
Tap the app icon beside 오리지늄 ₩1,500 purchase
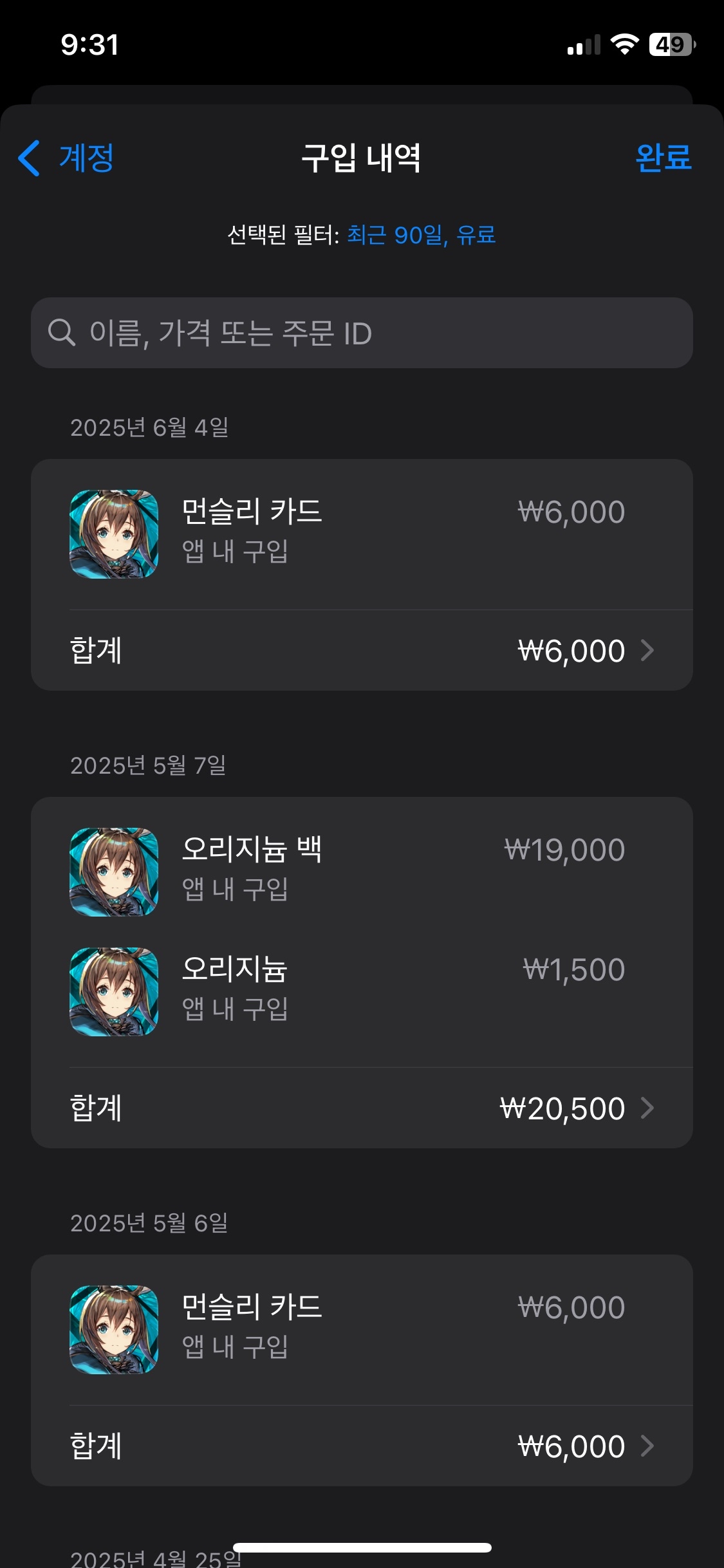114,991
